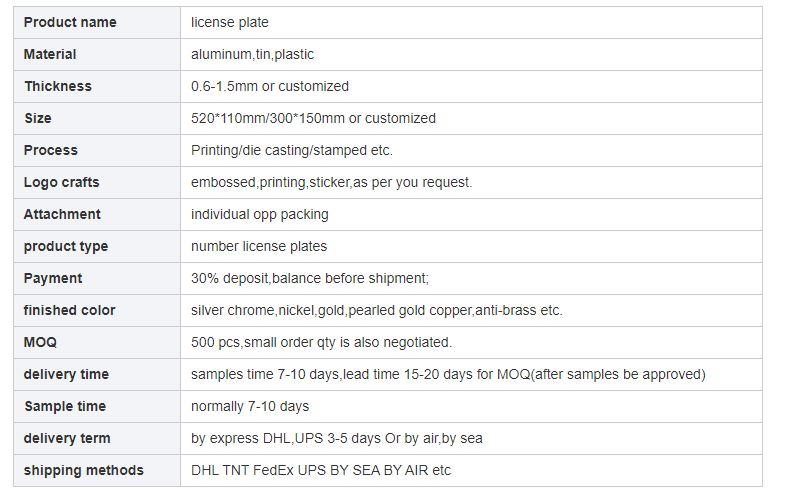Viewport: 808px width, 504px height.
Task: Select the '30% deposit,balance before shipment' text
Action: [309, 278]
